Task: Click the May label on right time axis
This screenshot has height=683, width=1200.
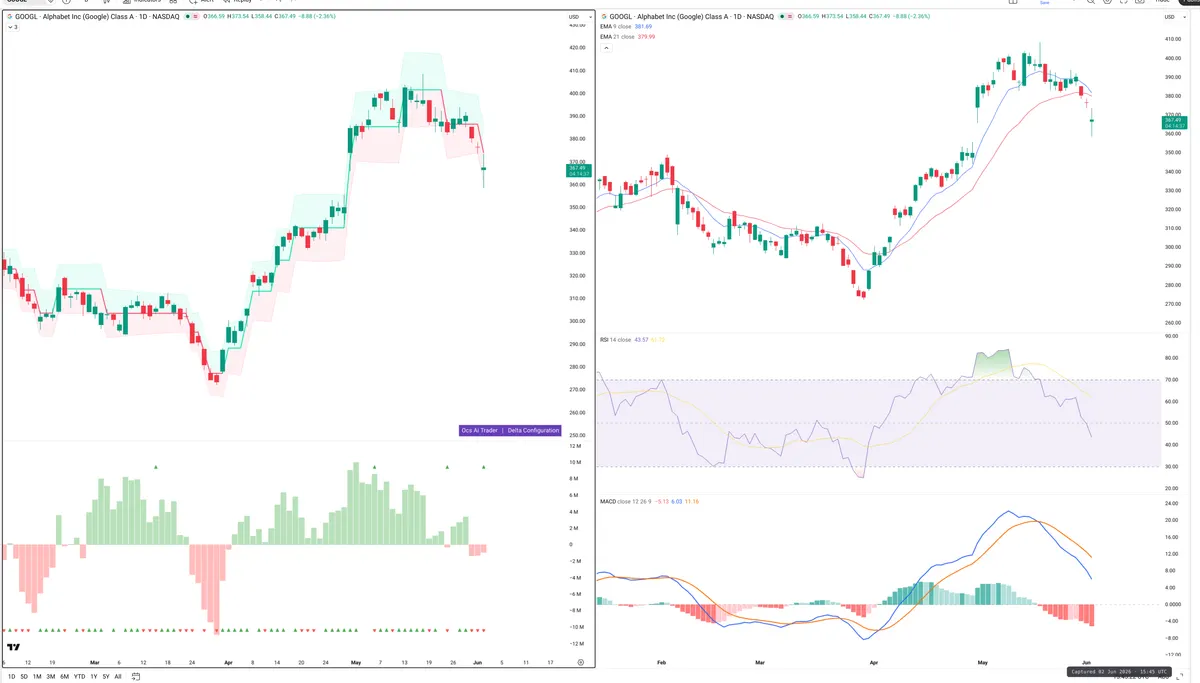Action: pos(982,662)
